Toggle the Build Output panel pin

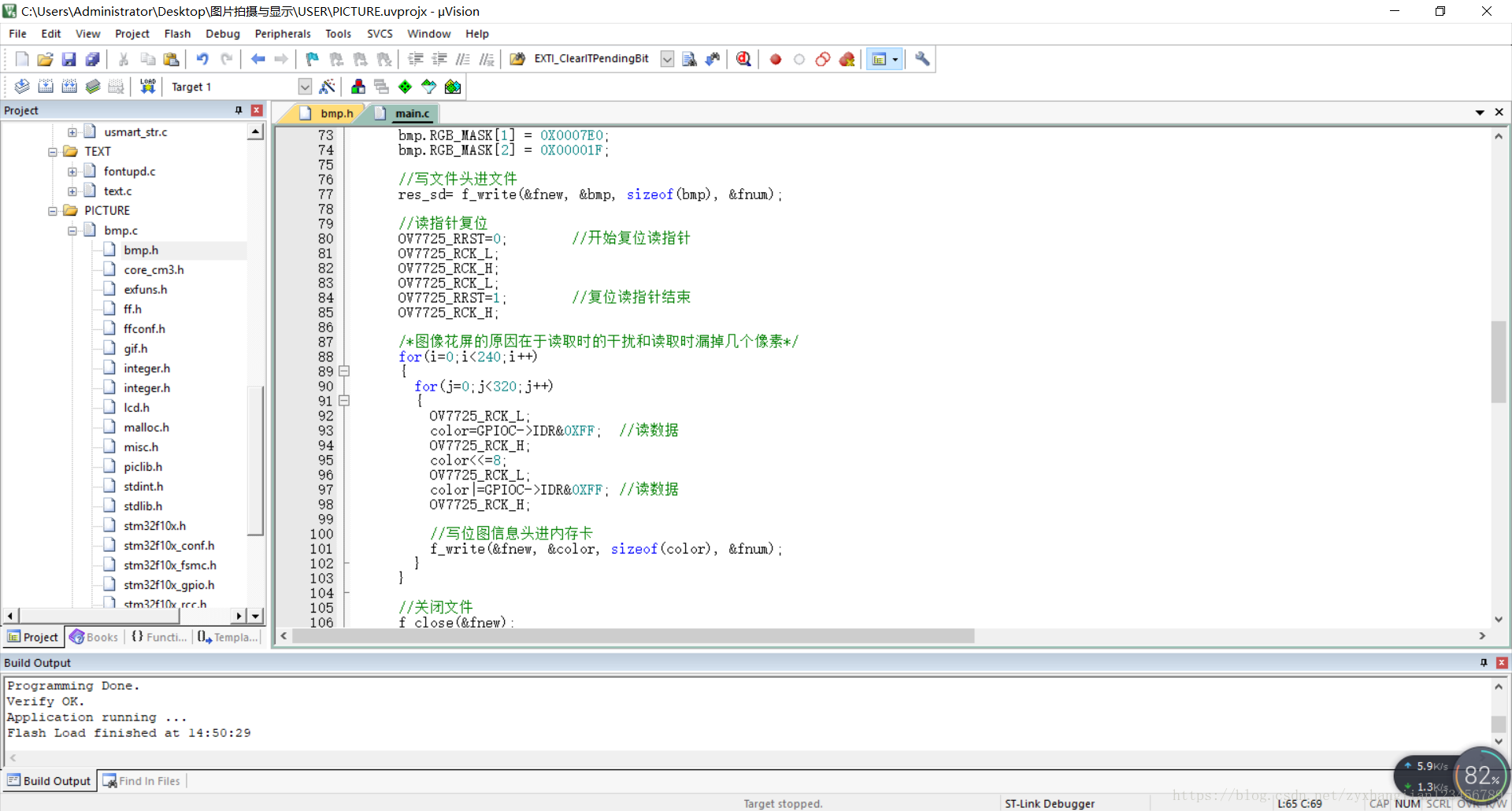point(1484,663)
